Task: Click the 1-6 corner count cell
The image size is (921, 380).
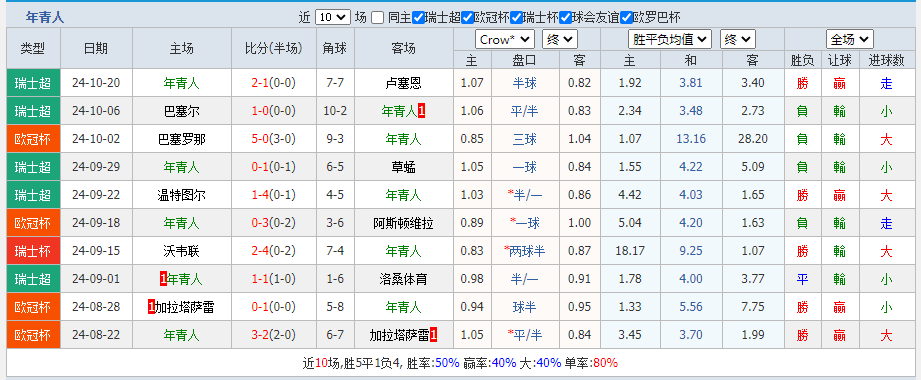Action: point(335,279)
